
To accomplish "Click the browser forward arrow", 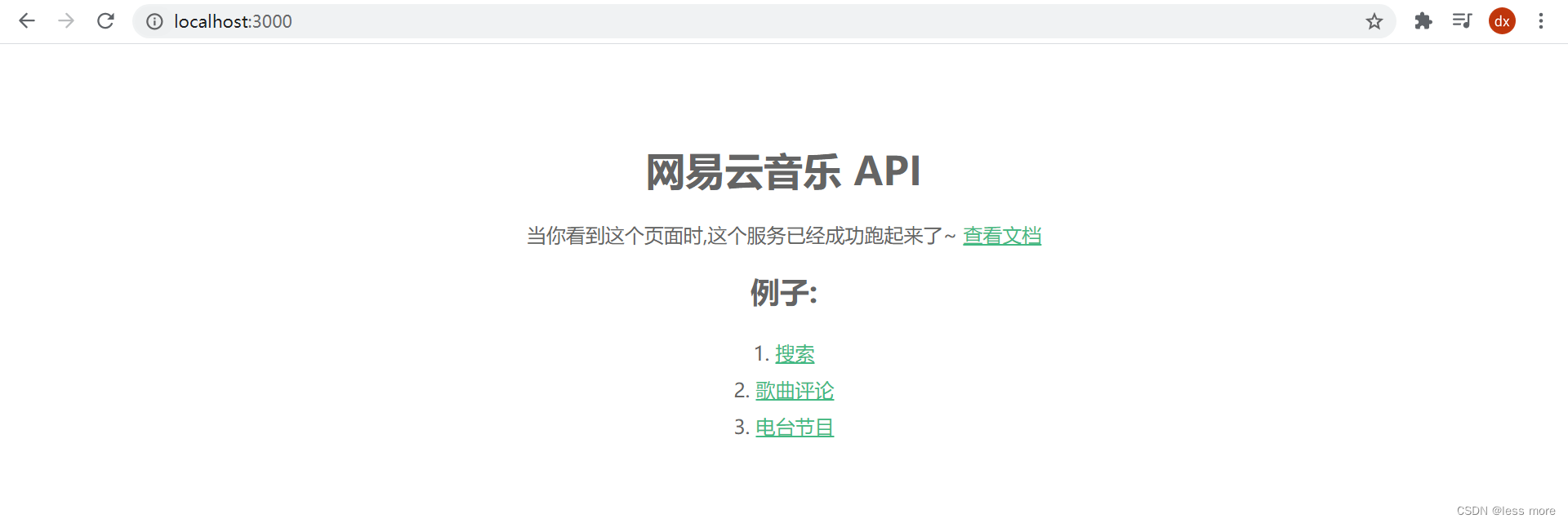I will tap(66, 21).
